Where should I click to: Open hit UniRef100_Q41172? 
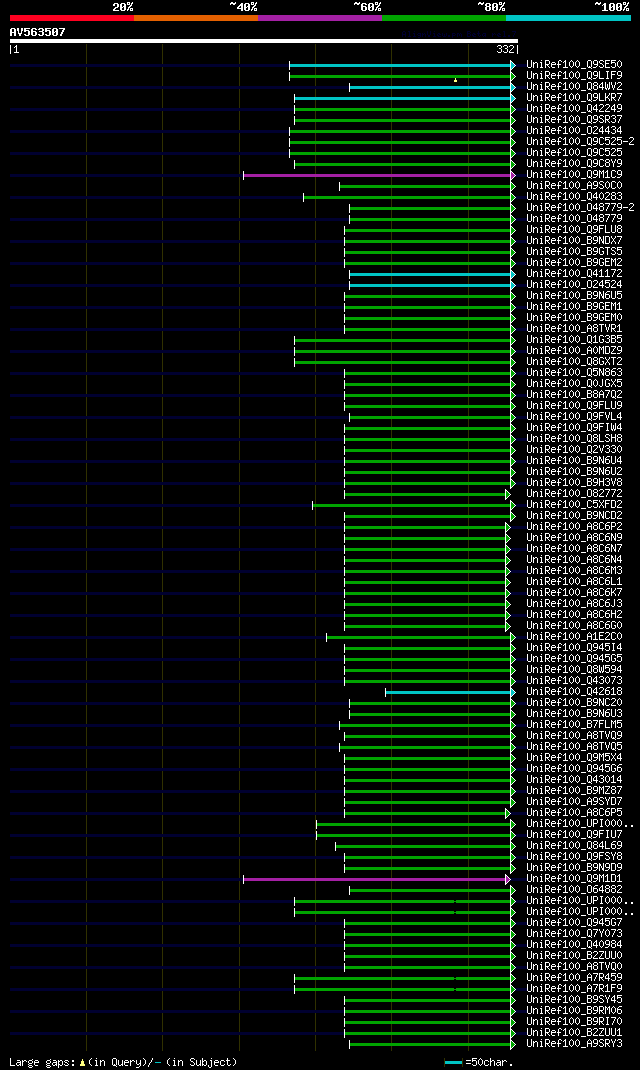point(574,274)
